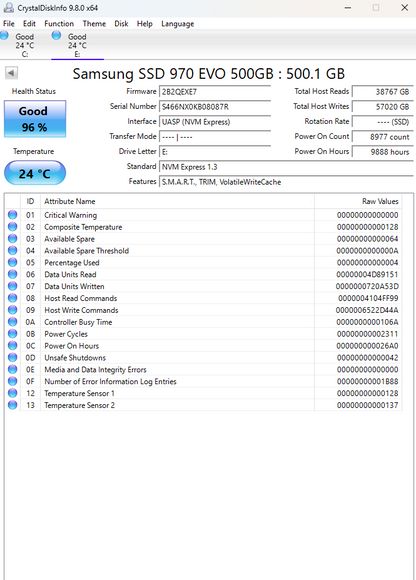Click status icon for Power On Hours row 0C

13,345
